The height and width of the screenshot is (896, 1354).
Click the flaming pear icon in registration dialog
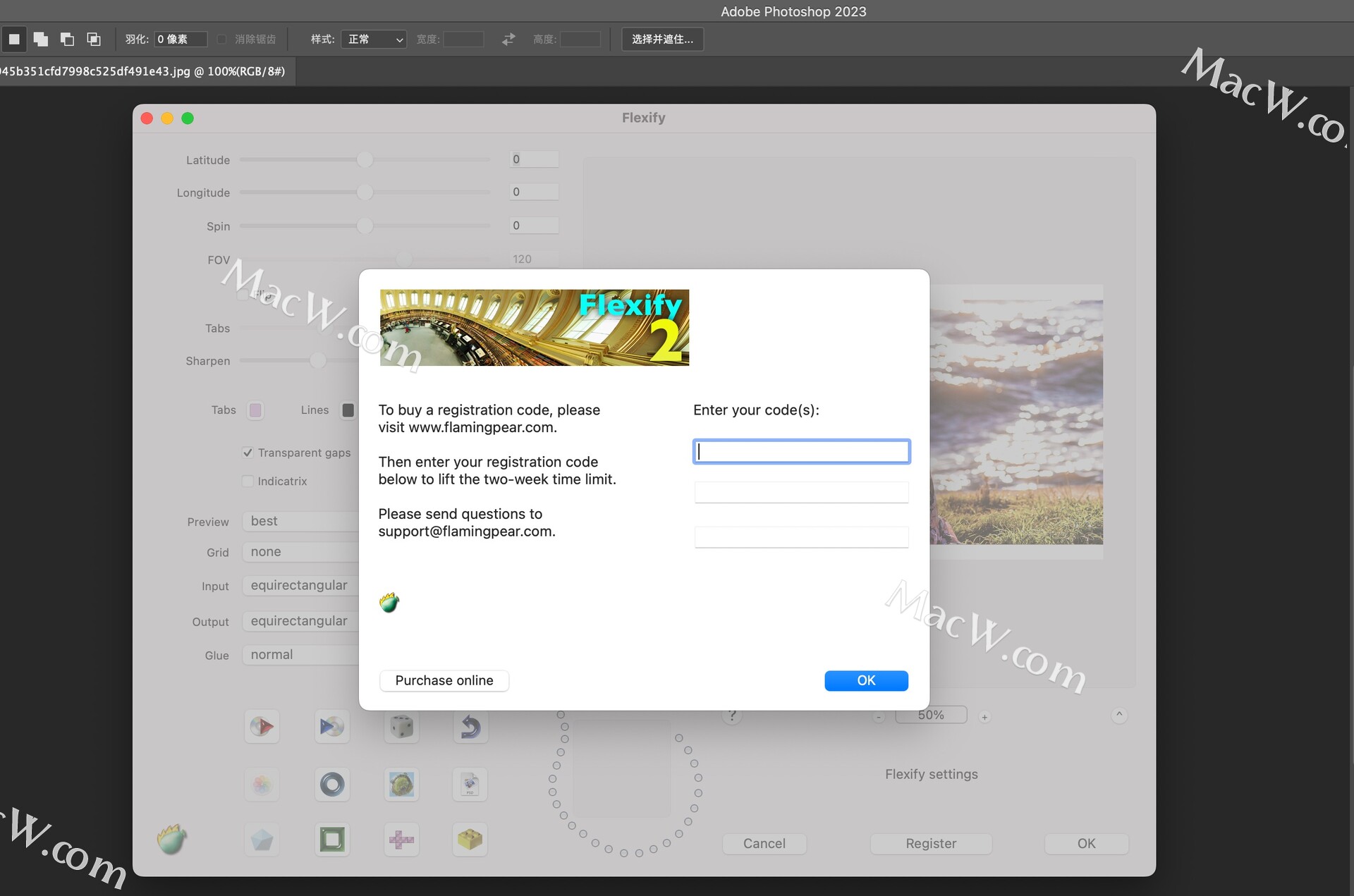tap(389, 603)
